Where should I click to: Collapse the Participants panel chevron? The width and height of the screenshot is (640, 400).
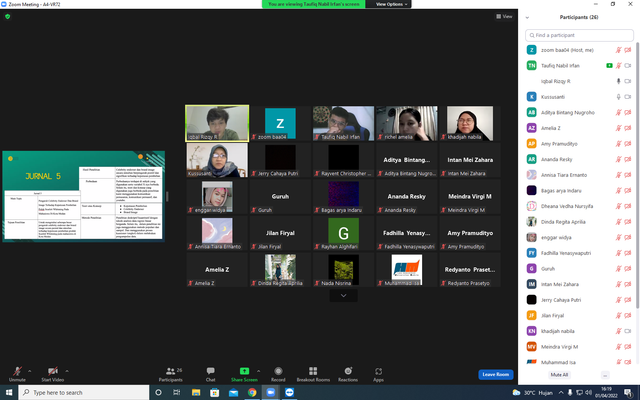point(527,18)
